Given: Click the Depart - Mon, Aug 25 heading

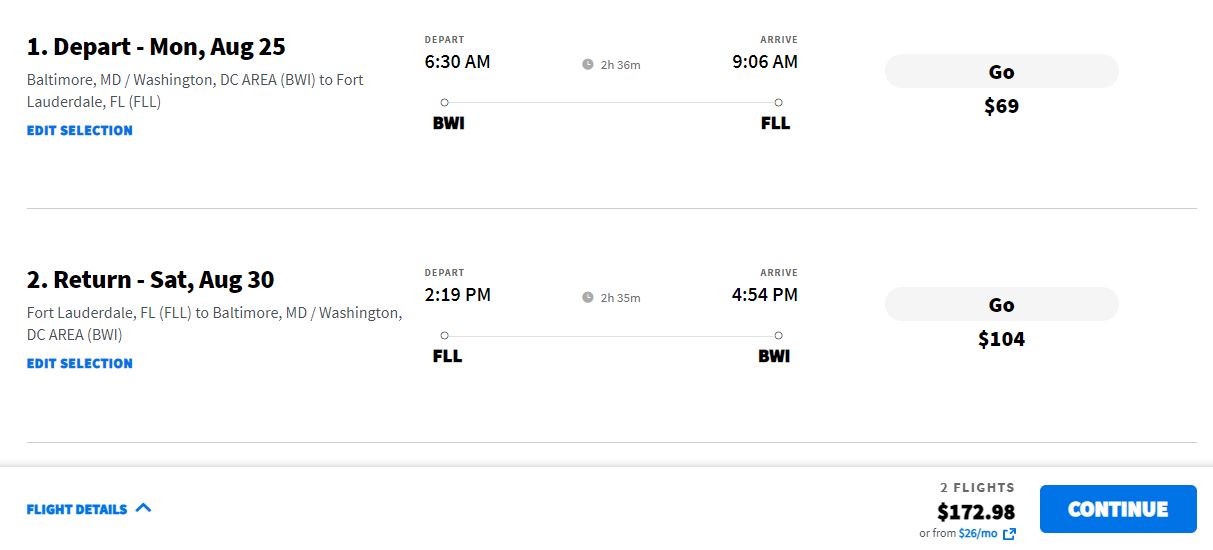Looking at the screenshot, I should (156, 47).
